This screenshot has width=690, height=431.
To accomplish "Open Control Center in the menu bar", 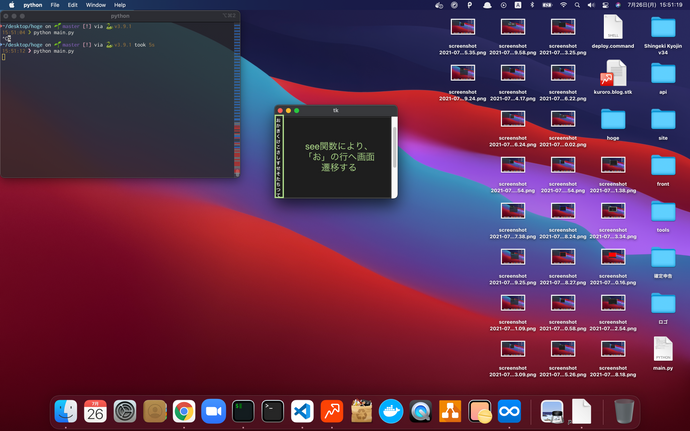I will pyautogui.click(x=605, y=5).
